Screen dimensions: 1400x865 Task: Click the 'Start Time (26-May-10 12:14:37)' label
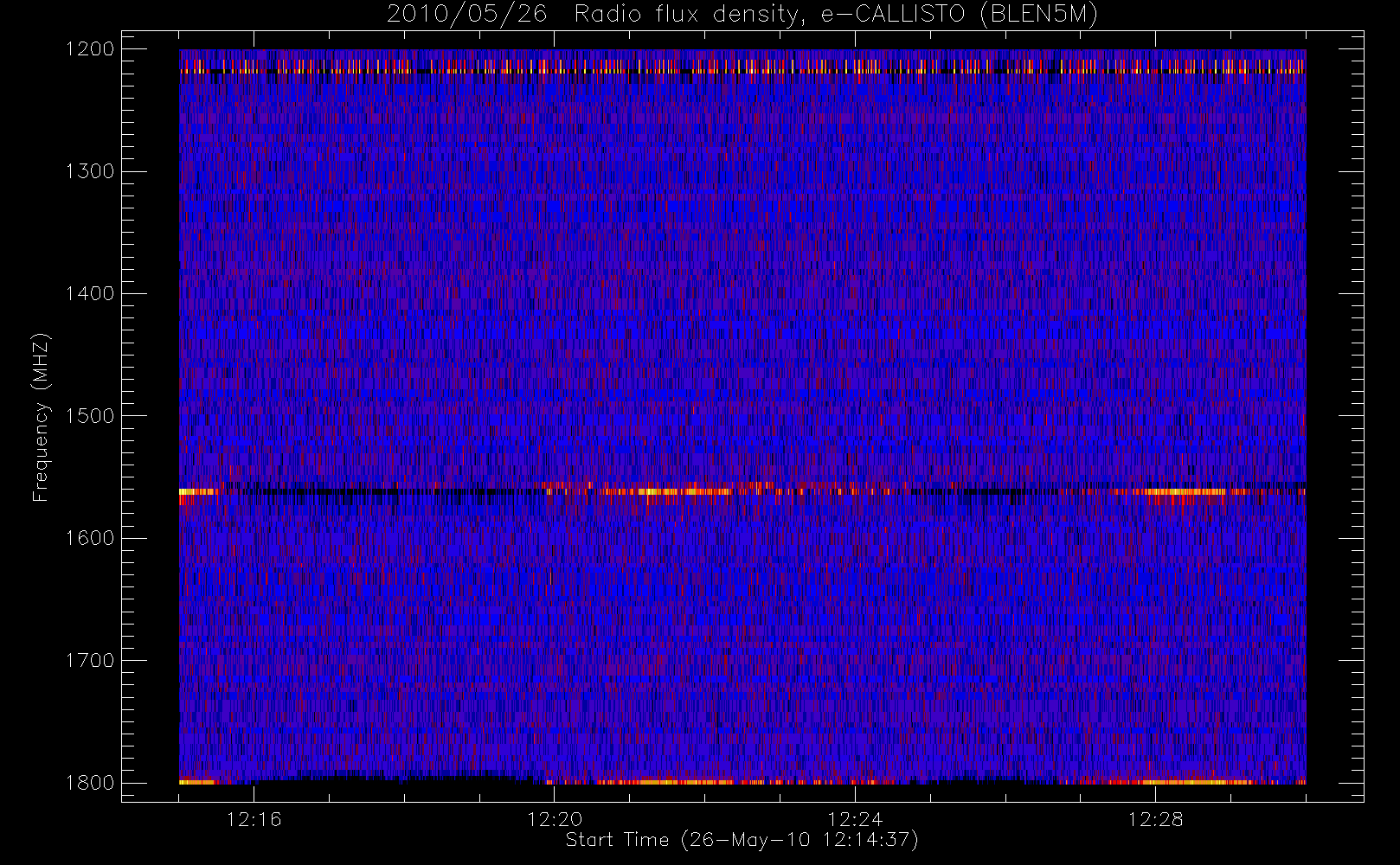point(742,840)
